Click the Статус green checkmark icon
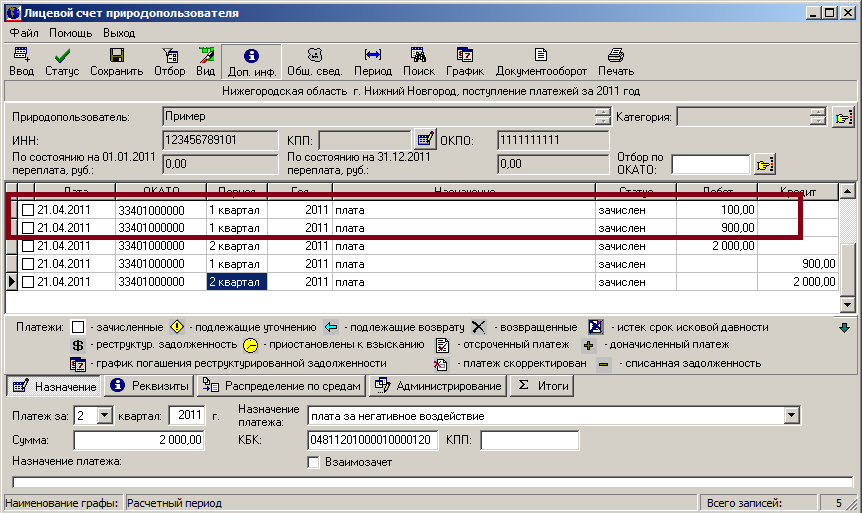This screenshot has height=513, width=862. pos(62,62)
